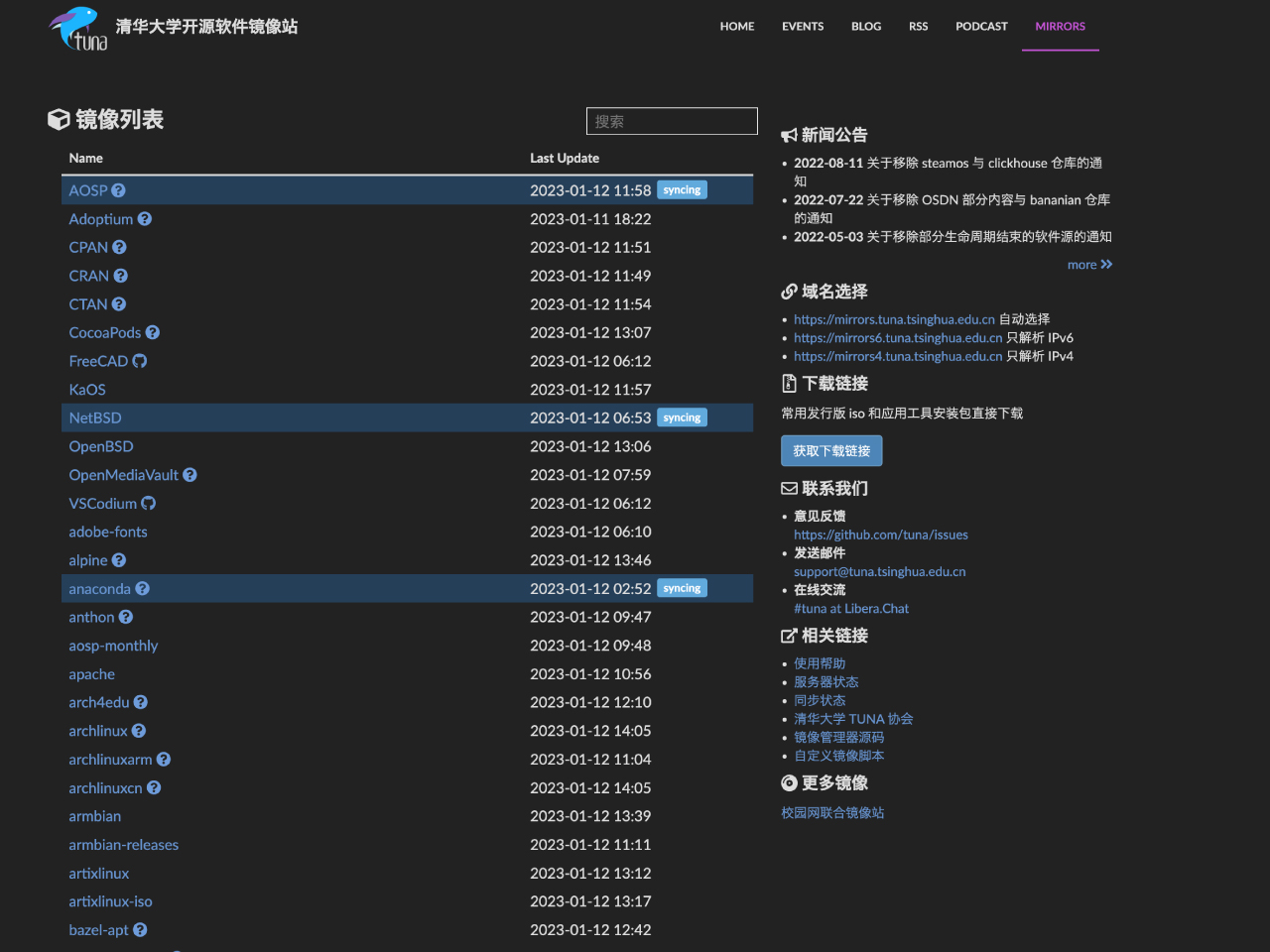
Task: Open the adobe-fonts mirror link
Action: 108,533
